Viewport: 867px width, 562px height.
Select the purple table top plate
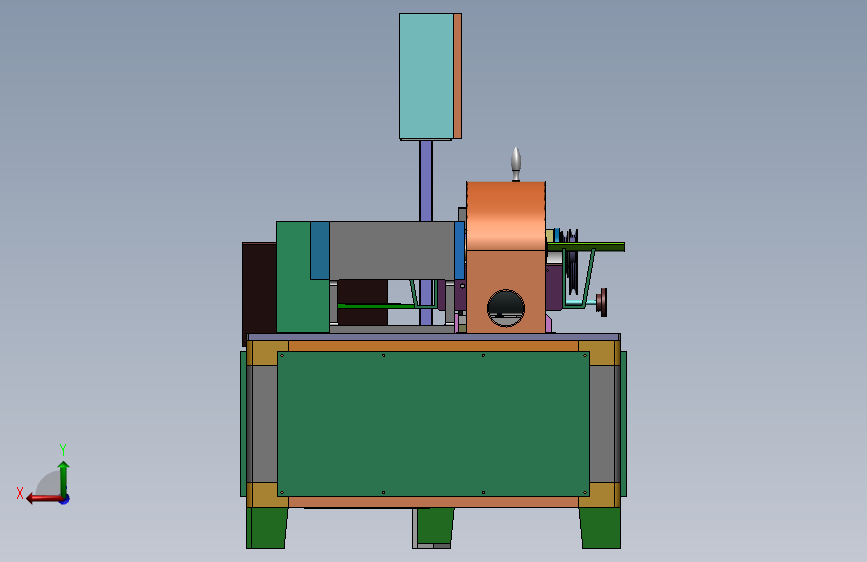coord(434,337)
